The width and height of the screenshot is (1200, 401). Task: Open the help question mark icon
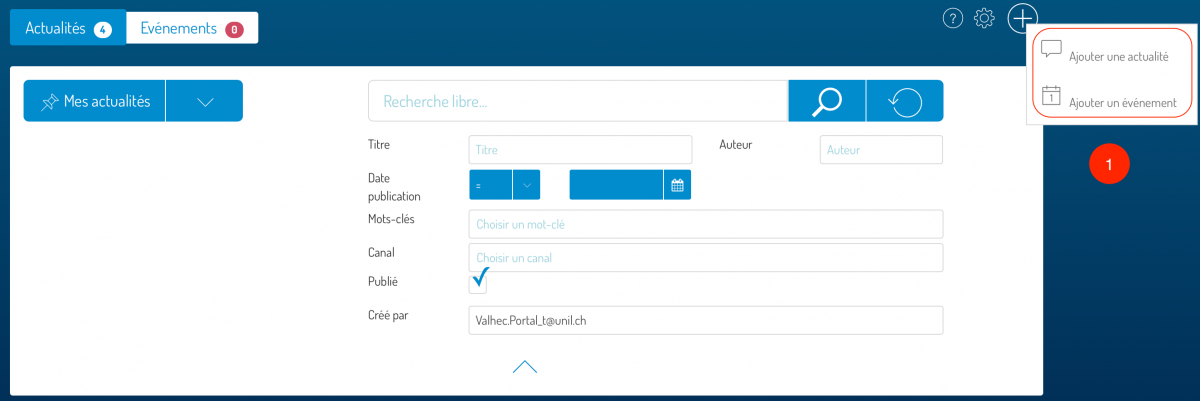click(x=953, y=19)
